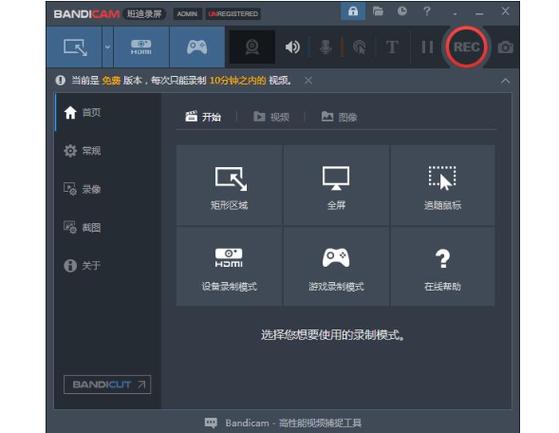This screenshot has width=559, height=433.
Task: Open the 在线帮助 online help tile
Action: (443, 266)
